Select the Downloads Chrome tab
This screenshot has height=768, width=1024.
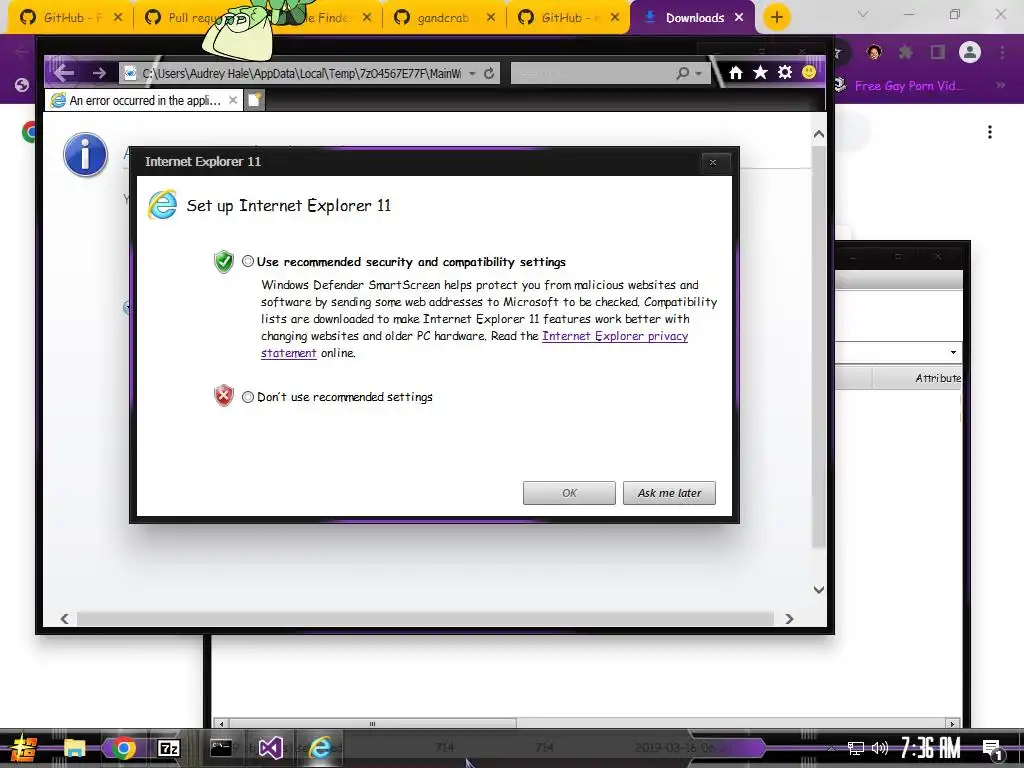coord(694,18)
